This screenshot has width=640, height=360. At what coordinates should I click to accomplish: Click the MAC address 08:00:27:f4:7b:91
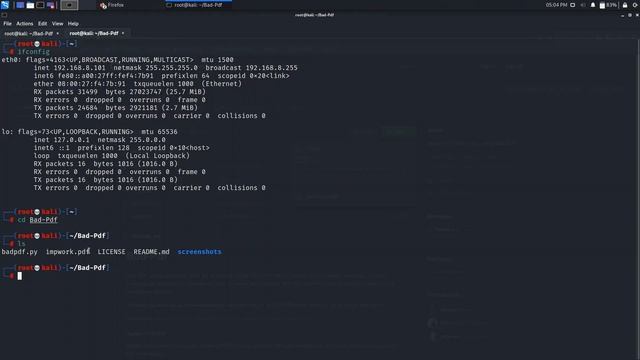(x=91, y=84)
